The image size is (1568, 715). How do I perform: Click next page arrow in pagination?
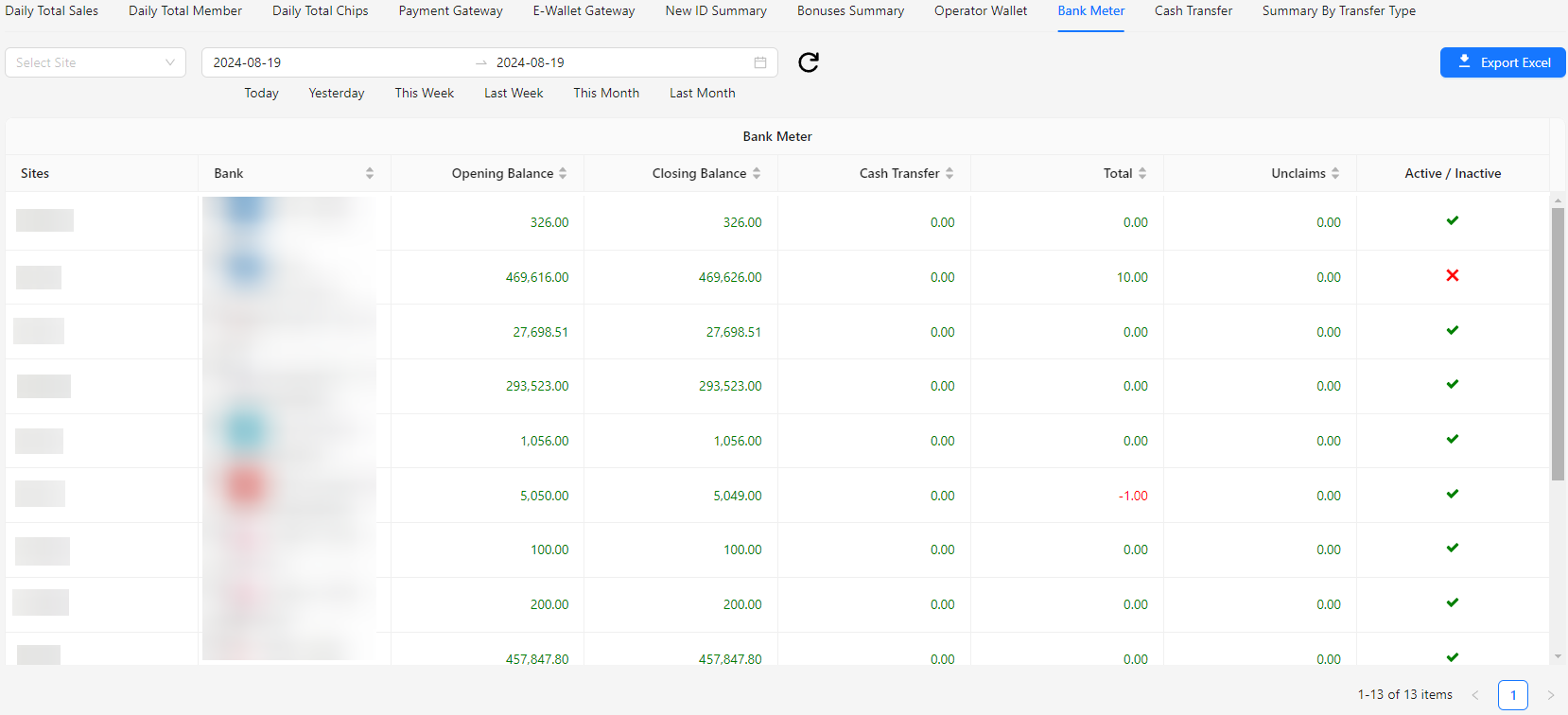[1550, 695]
